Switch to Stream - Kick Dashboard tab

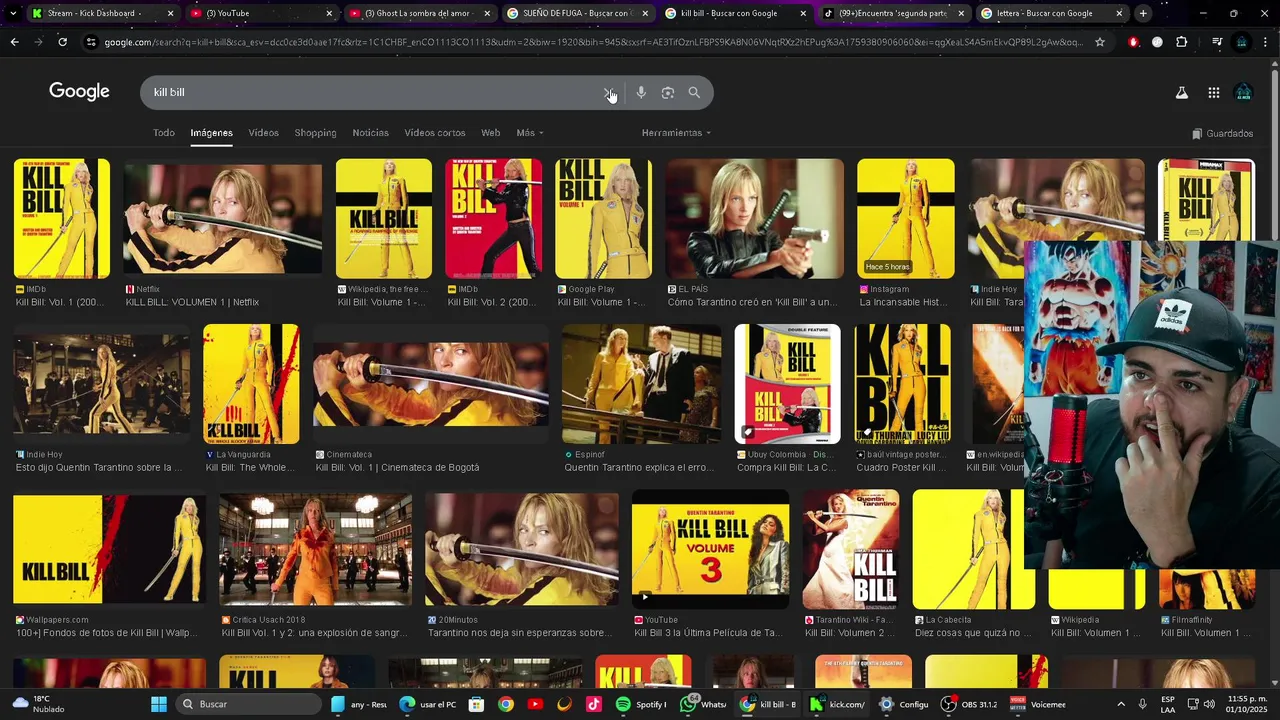point(100,13)
